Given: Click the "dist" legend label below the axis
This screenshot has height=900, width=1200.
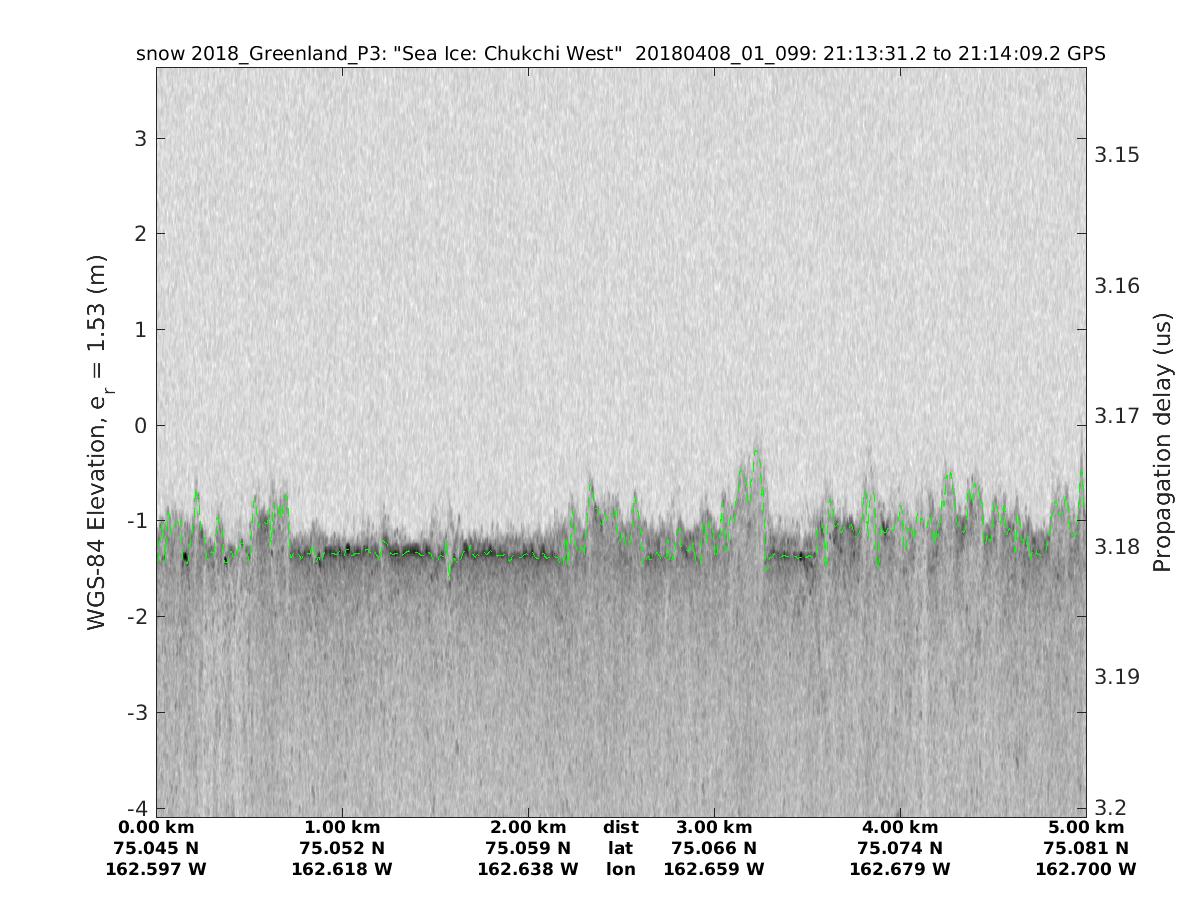Looking at the screenshot, I should tap(620, 827).
